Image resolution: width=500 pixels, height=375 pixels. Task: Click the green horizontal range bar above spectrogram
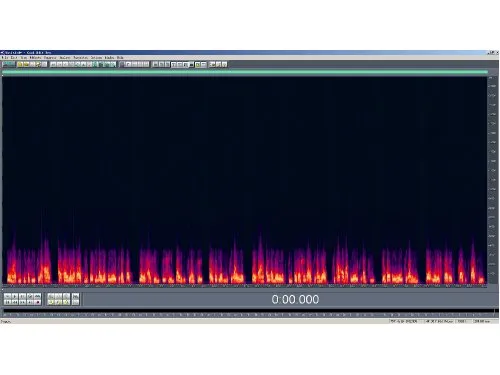245,72
